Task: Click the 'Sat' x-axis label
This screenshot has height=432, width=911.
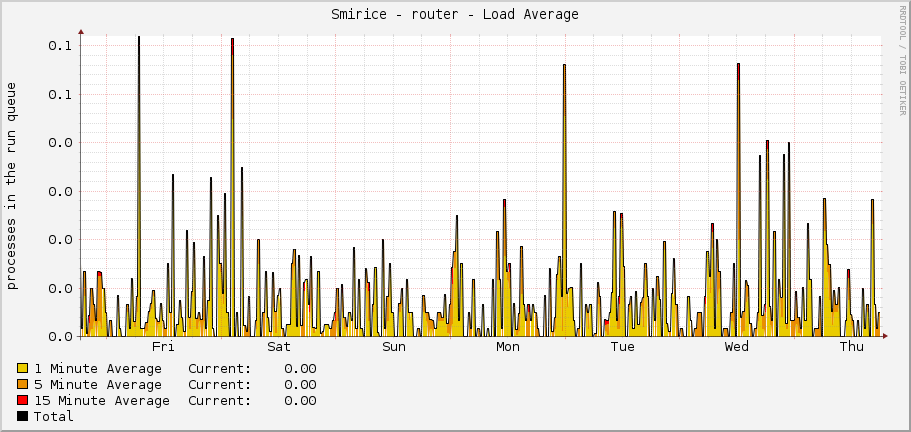Action: (279, 347)
